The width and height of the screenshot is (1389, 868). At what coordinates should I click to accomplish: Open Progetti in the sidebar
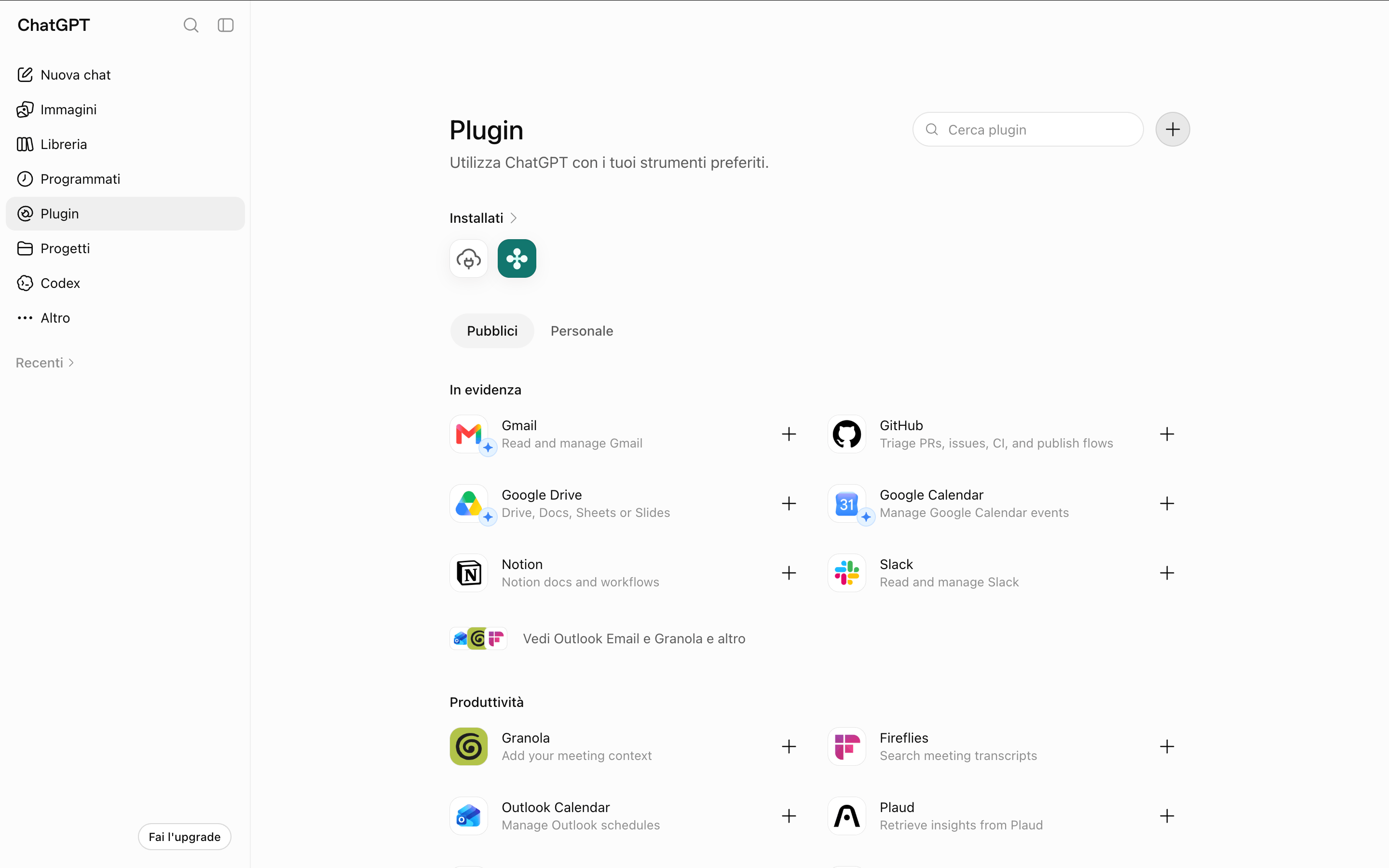click(x=125, y=248)
